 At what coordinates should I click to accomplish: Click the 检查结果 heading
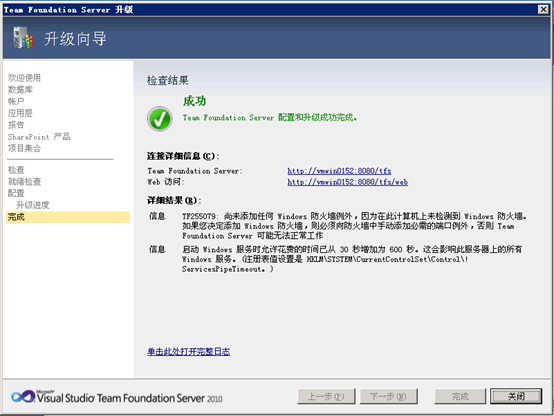click(x=168, y=81)
